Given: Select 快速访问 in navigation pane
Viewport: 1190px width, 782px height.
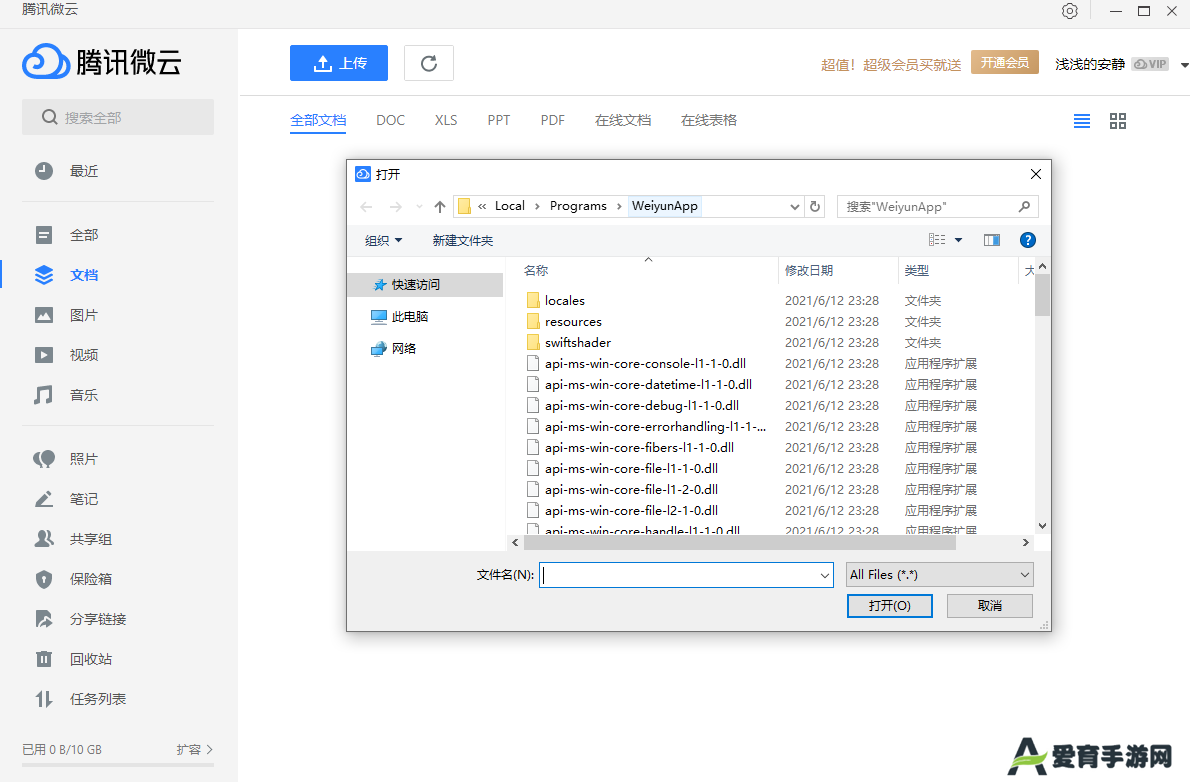Looking at the screenshot, I should (x=426, y=285).
